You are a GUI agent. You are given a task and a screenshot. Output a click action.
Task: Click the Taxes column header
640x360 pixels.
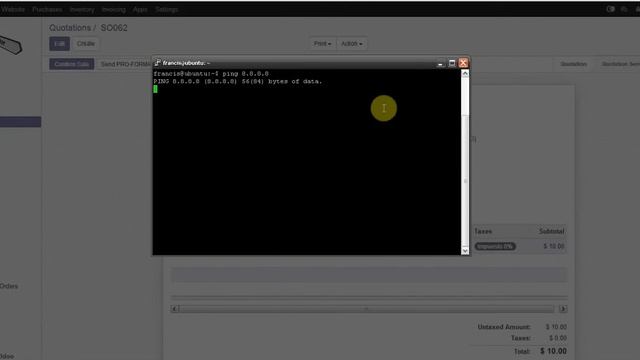click(x=483, y=231)
